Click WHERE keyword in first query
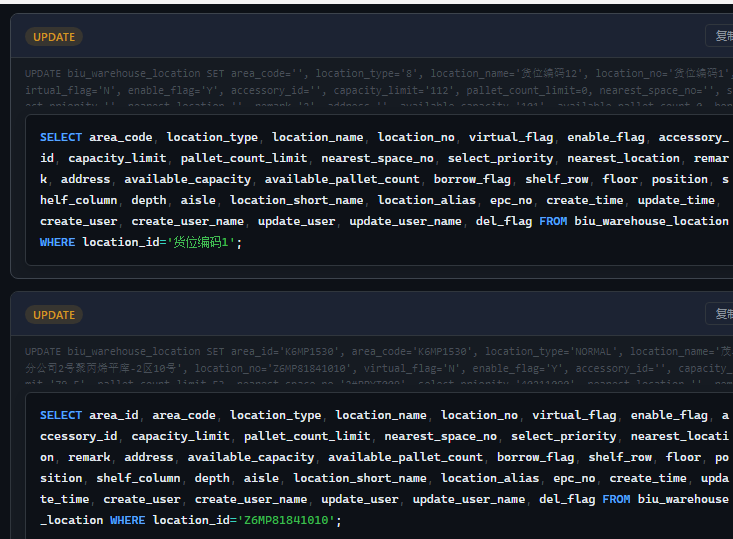The height and width of the screenshot is (539, 733). point(58,242)
